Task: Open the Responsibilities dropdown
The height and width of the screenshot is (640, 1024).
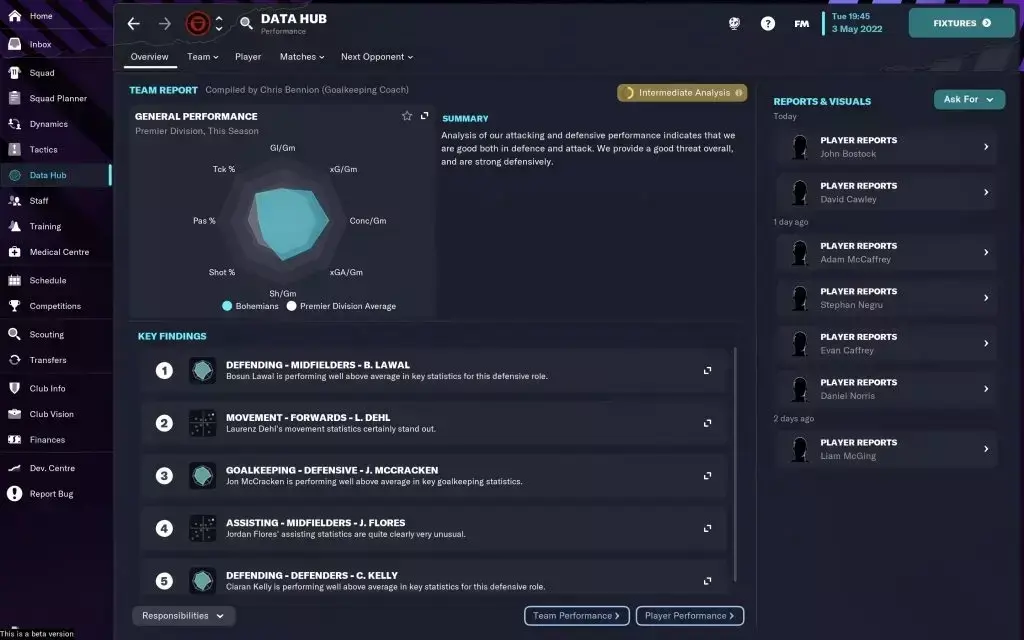Action: [x=183, y=616]
